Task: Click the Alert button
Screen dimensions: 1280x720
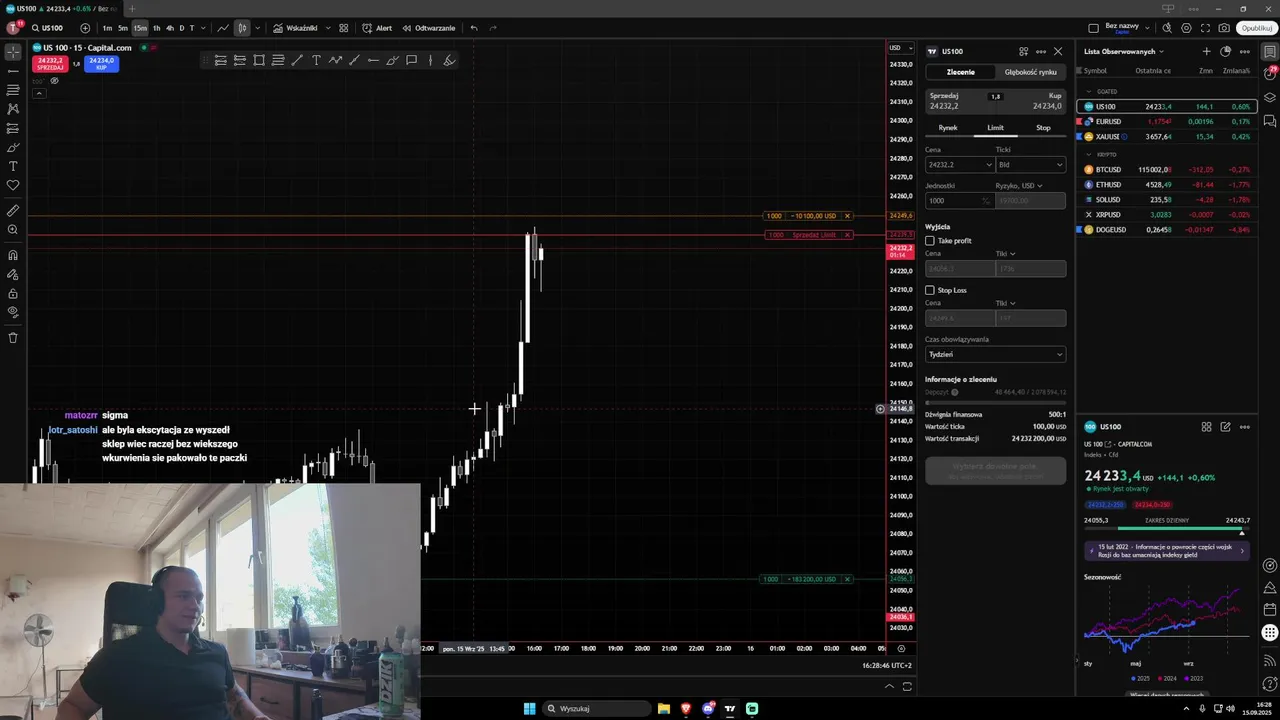Action: click(378, 28)
